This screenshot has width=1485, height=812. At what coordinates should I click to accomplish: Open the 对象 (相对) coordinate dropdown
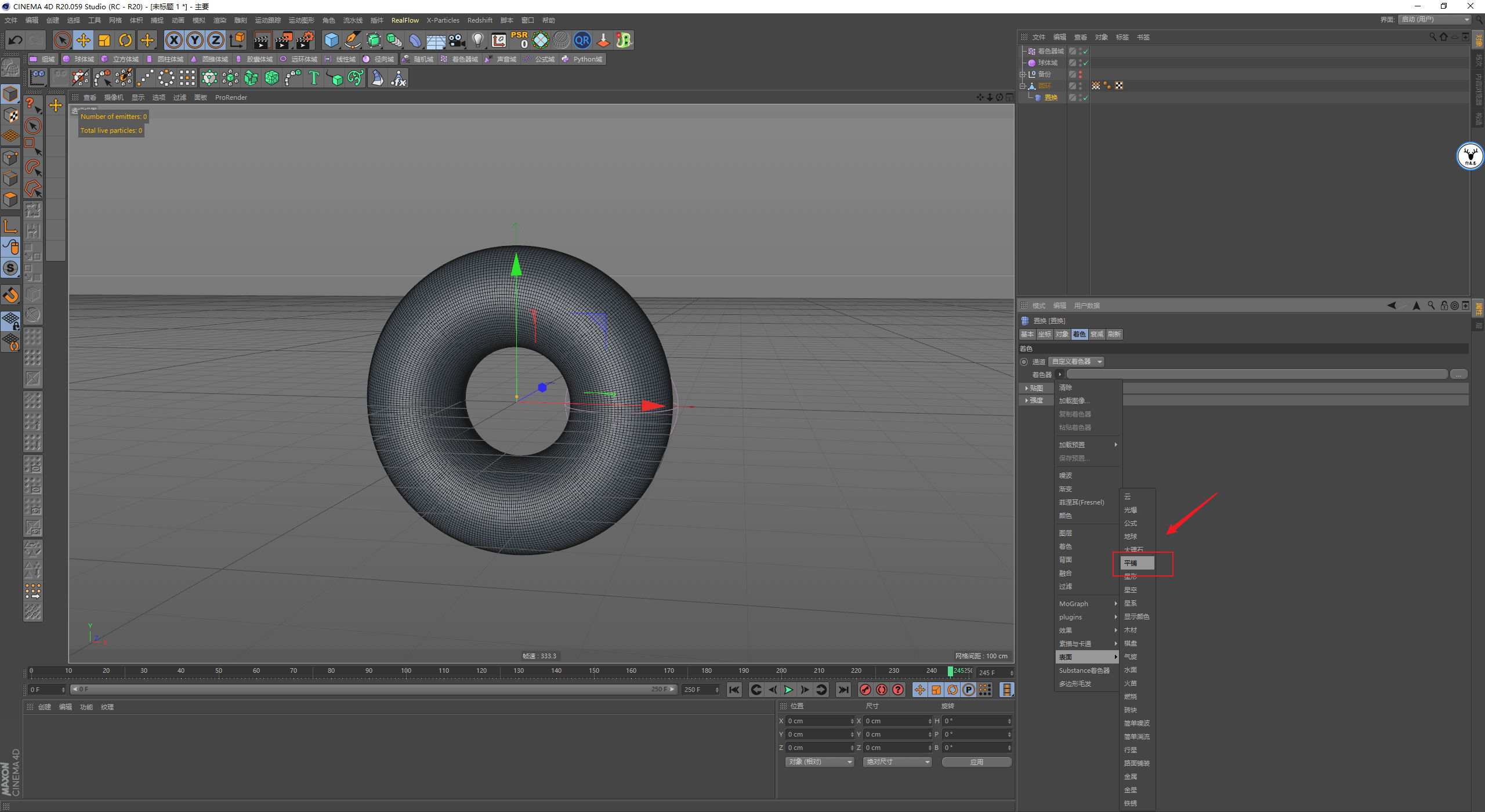[x=820, y=762]
